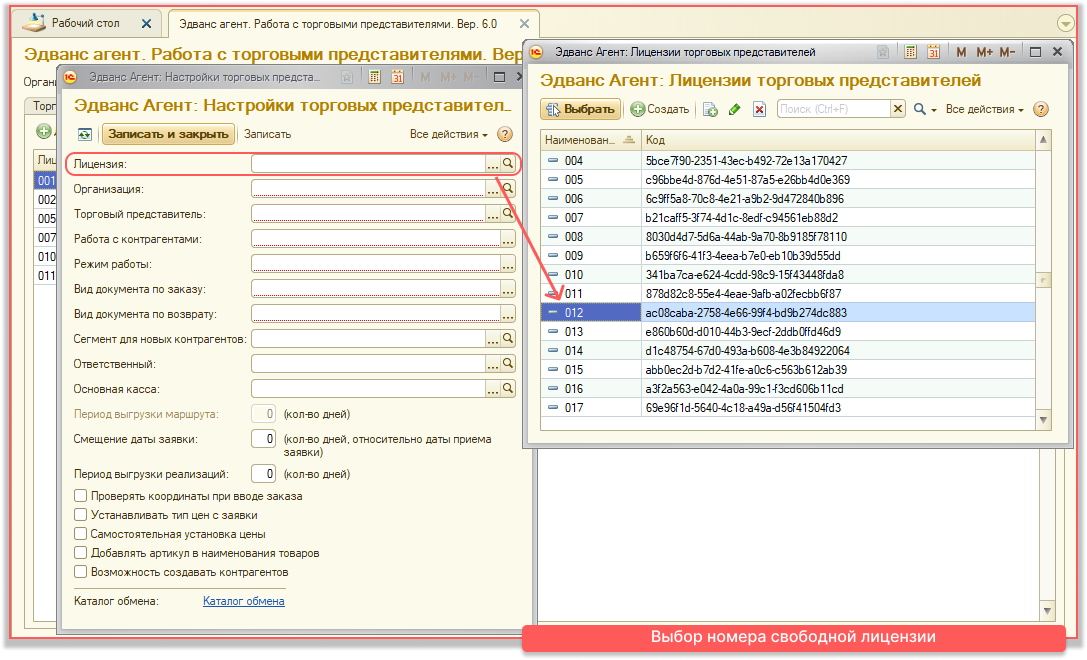Click the refresh icon in settings toolbar
This screenshot has width=1087, height=660.
point(85,134)
